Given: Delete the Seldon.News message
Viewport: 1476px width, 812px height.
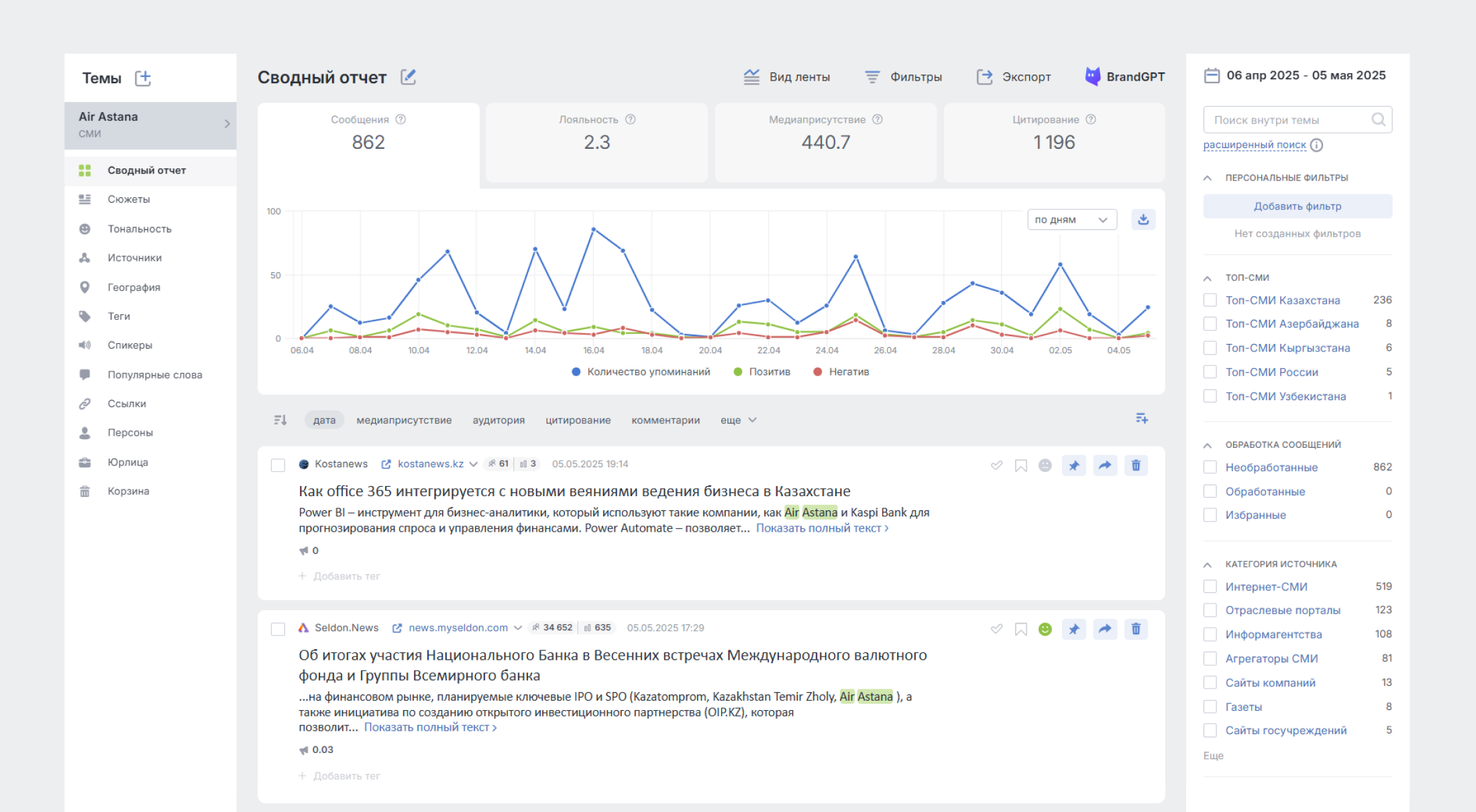Looking at the screenshot, I should pos(1136,629).
